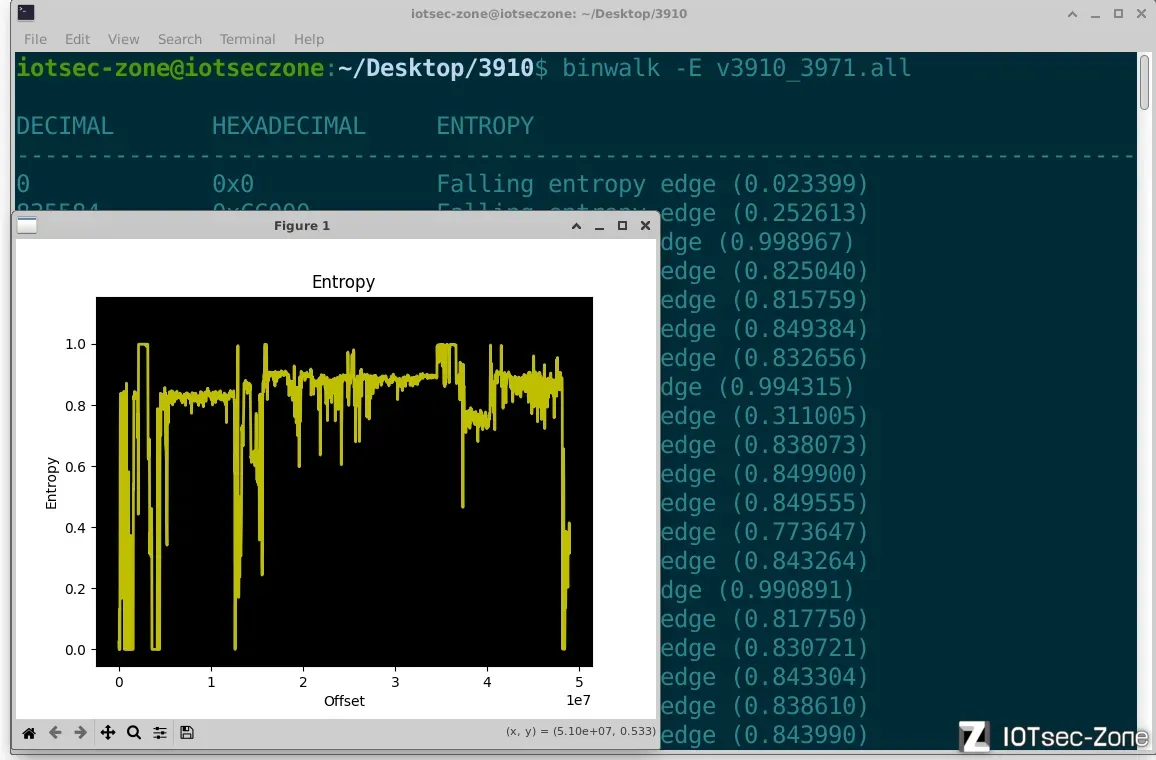Toggle the Pan/move axes tool
Screen dimensions: 1156x760
108,733
